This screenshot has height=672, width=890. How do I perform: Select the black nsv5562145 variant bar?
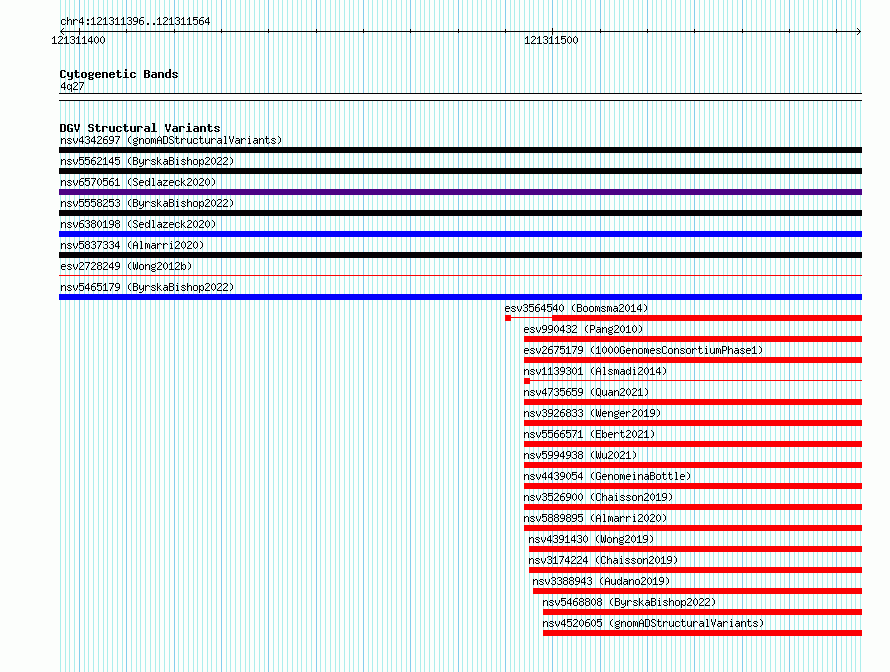[x=460, y=171]
